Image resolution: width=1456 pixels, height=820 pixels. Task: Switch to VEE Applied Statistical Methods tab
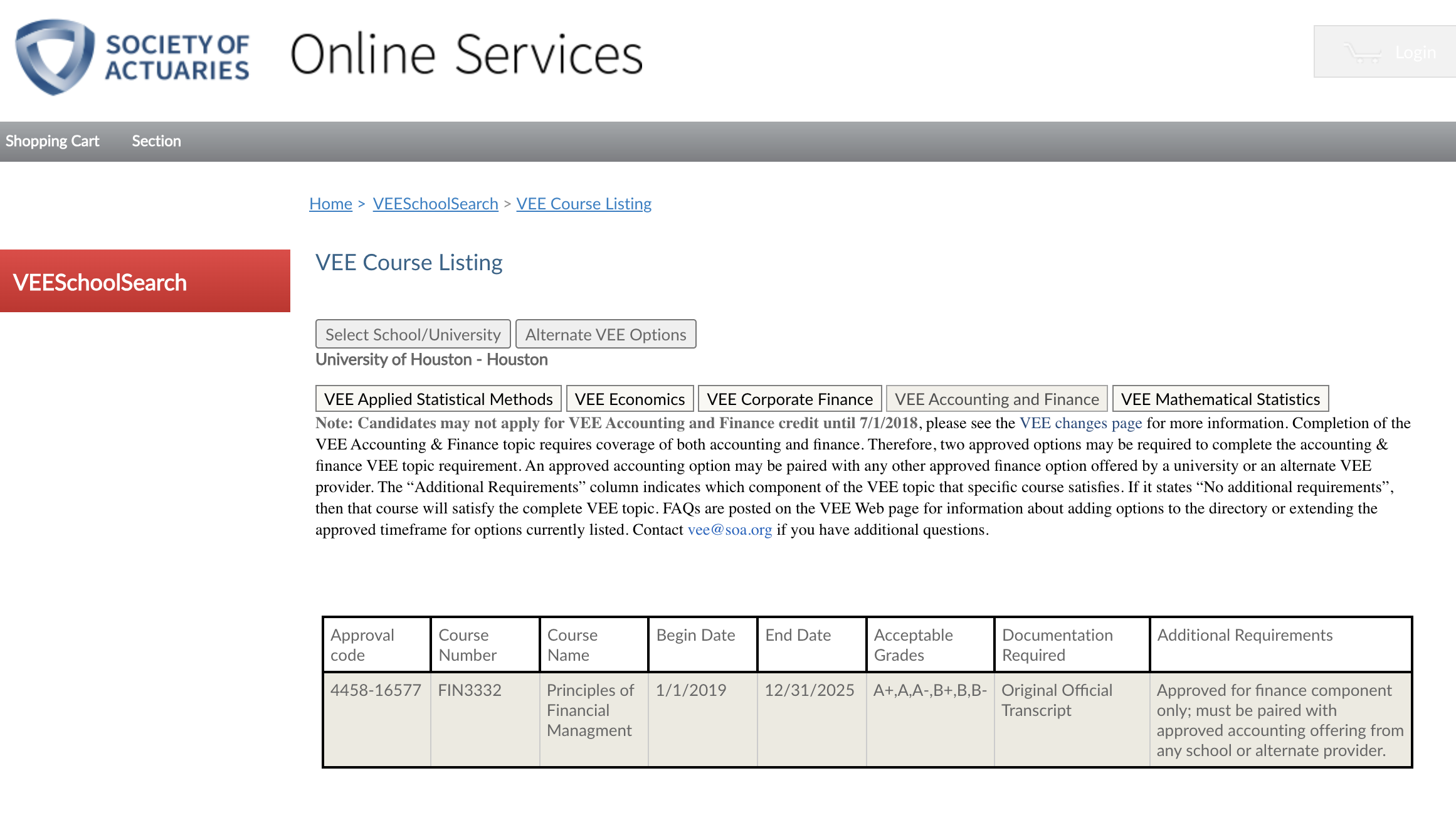[438, 399]
